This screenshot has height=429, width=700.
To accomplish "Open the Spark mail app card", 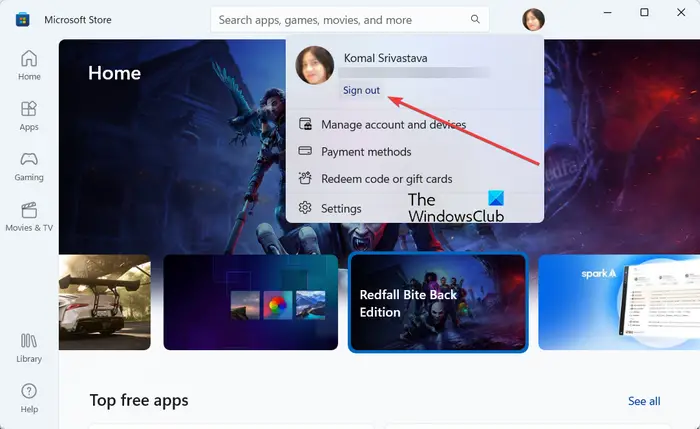I will pyautogui.click(x=619, y=302).
